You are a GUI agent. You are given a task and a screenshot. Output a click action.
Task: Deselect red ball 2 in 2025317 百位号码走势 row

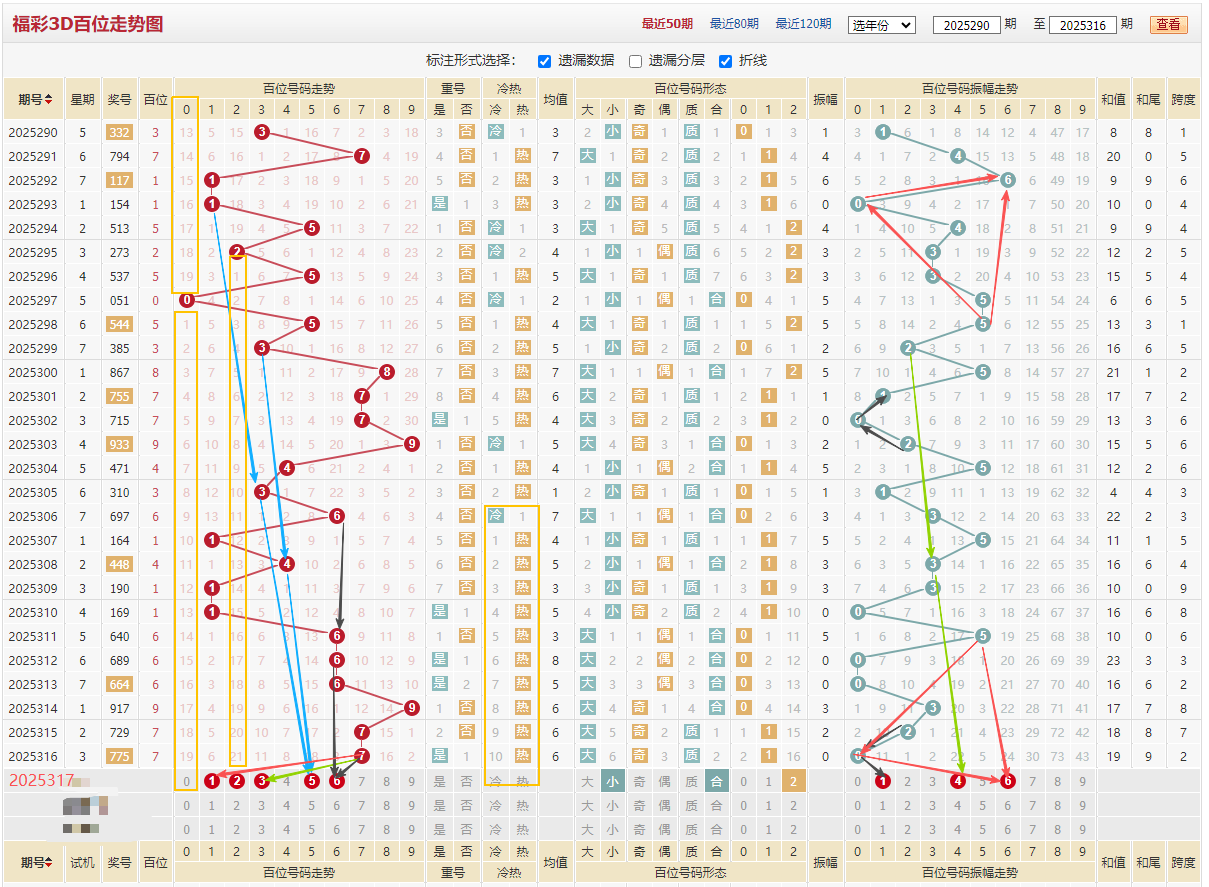point(237,781)
